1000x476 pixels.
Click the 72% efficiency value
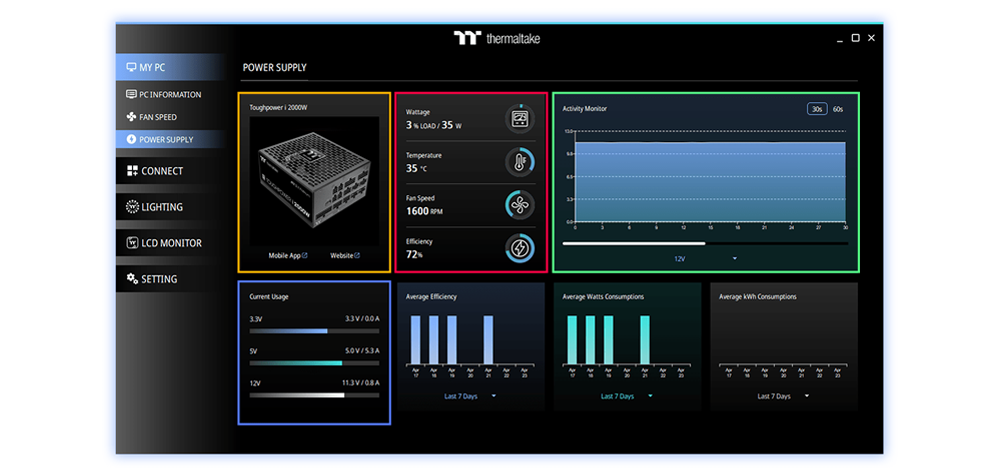tap(415, 254)
